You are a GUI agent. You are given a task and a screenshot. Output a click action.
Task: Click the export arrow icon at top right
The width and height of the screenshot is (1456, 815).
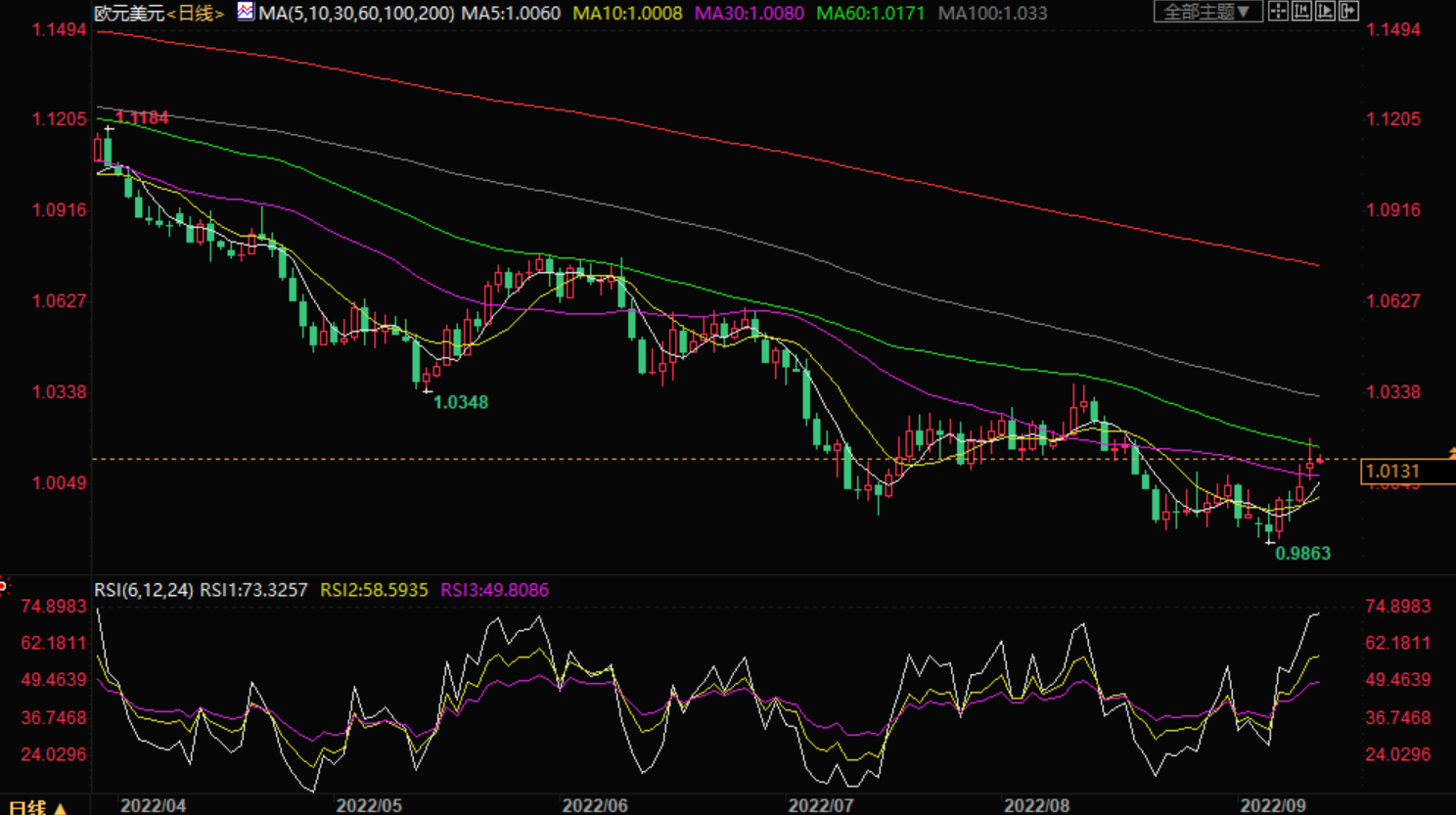tap(1348, 12)
